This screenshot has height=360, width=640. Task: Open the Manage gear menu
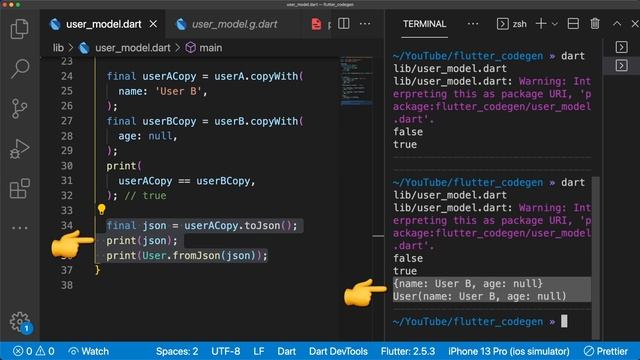(19, 322)
